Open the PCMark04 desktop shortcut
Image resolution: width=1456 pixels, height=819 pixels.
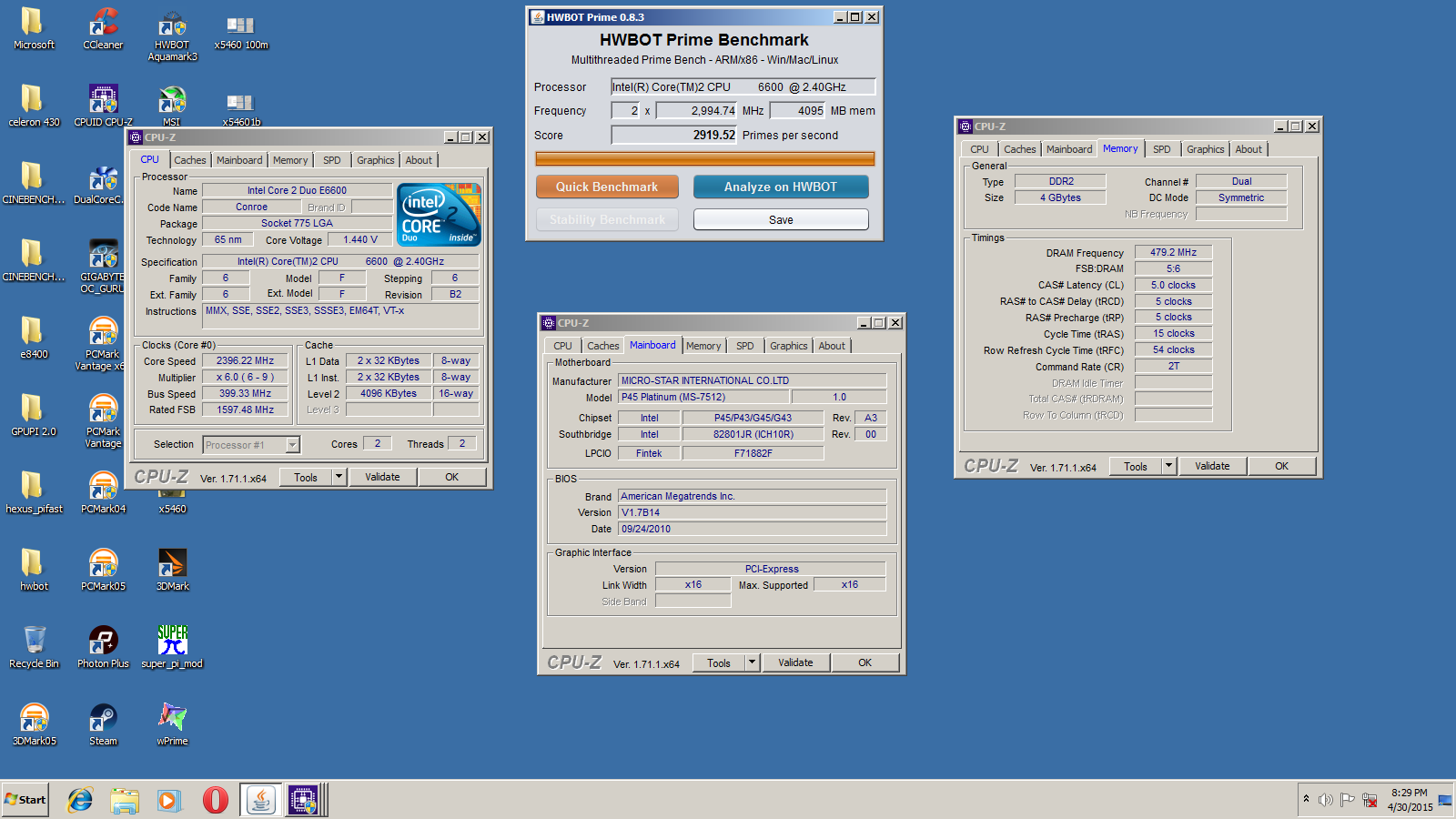click(x=103, y=492)
